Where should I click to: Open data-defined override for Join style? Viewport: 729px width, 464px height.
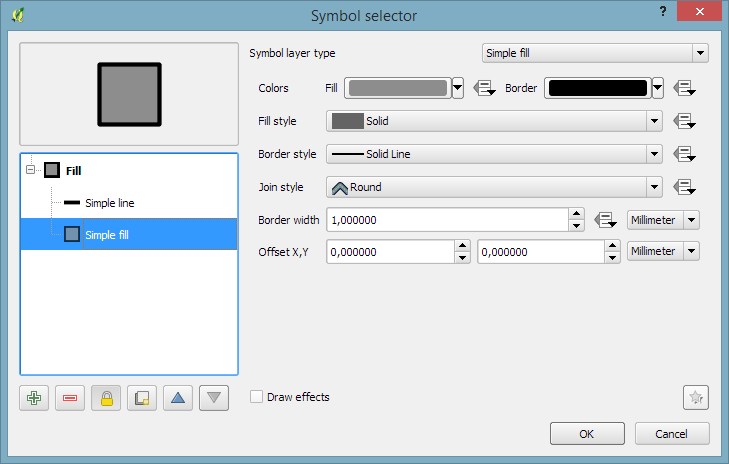(x=684, y=187)
